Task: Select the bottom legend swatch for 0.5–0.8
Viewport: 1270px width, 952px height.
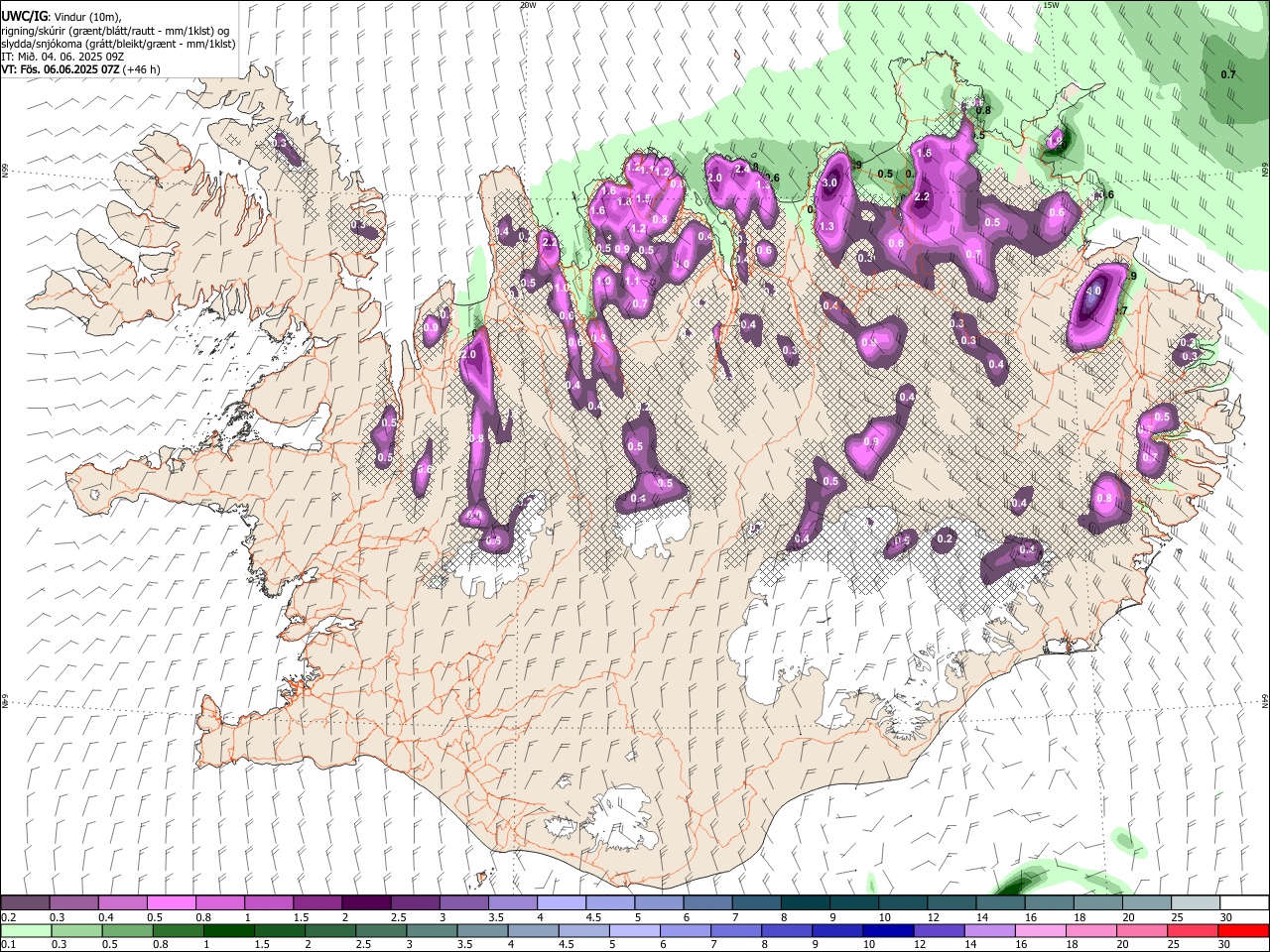Action: pyautogui.click(x=127, y=930)
